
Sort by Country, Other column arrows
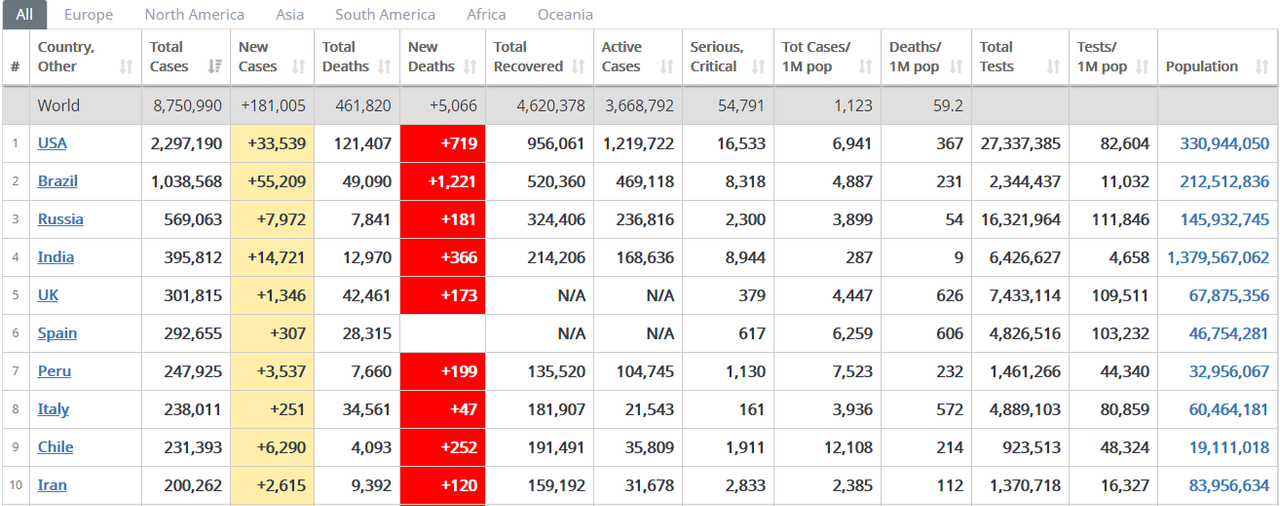click(126, 67)
